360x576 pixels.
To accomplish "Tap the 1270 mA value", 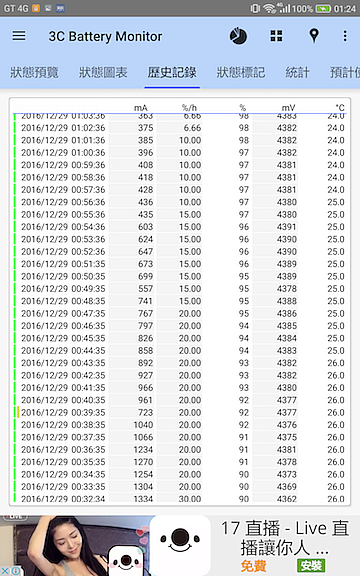I will (143, 462).
